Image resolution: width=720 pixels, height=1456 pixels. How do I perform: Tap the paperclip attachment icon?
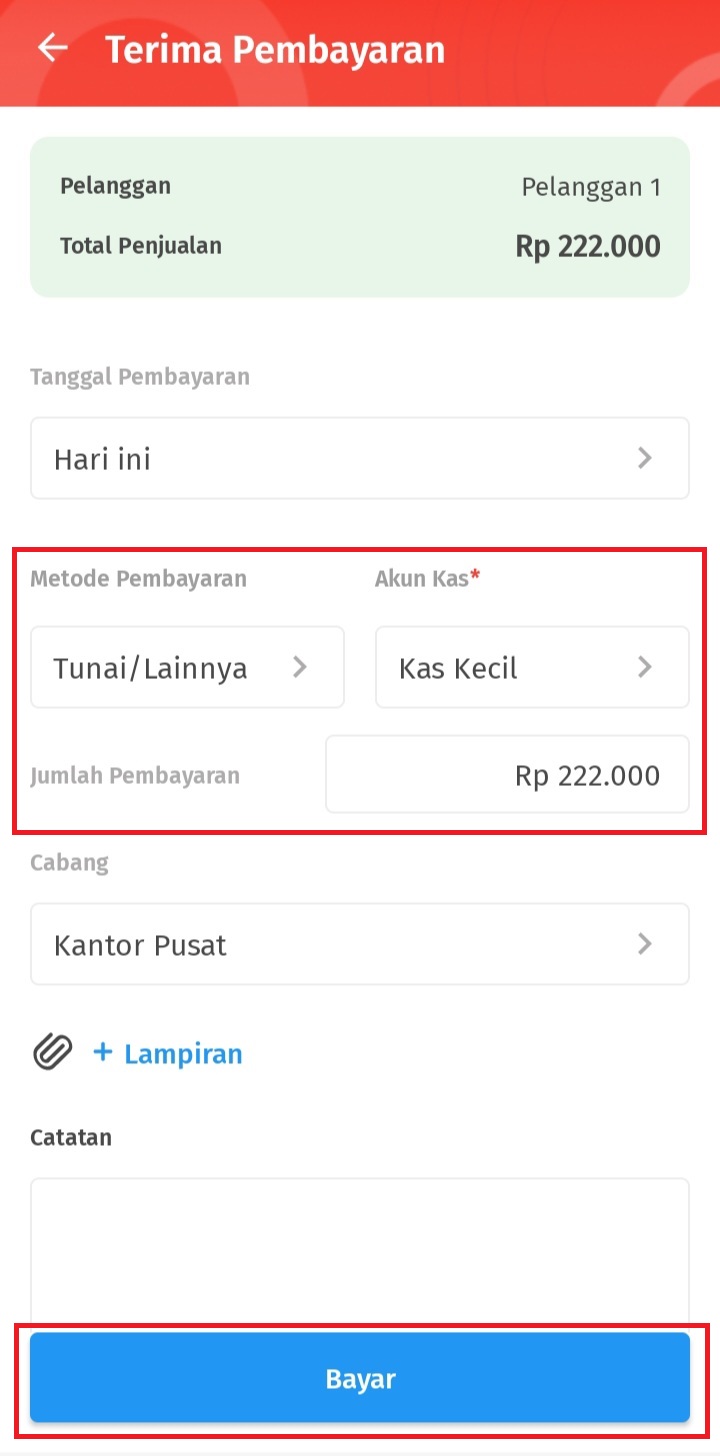click(52, 1053)
